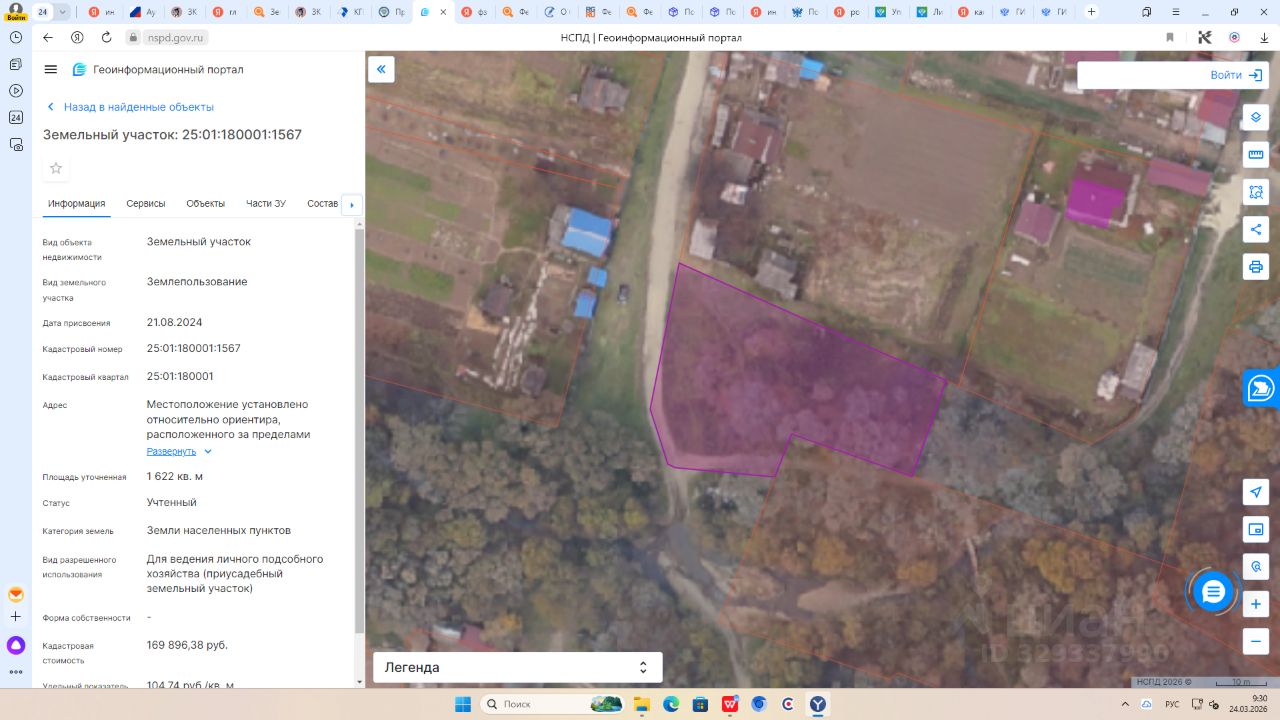
Task: Open WPS Office from the taskbar
Action: point(730,704)
